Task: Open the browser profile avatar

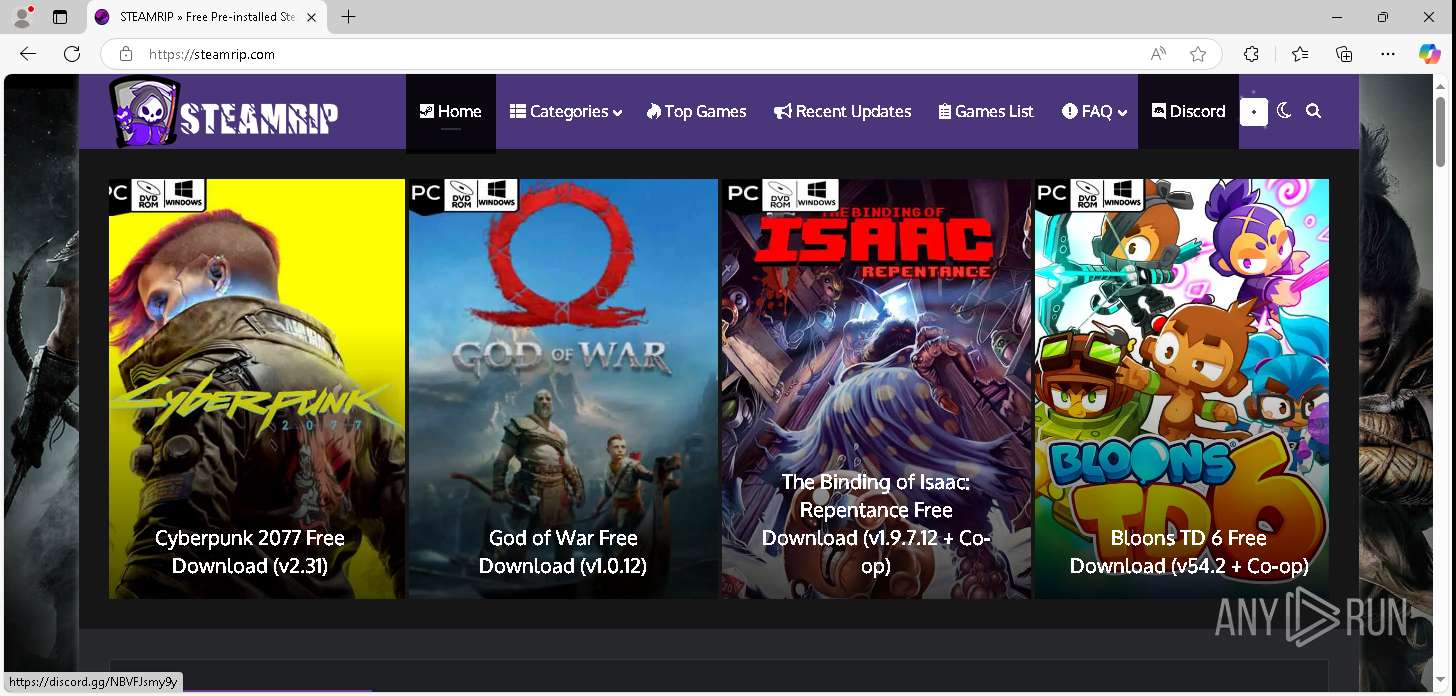Action: pyautogui.click(x=22, y=17)
